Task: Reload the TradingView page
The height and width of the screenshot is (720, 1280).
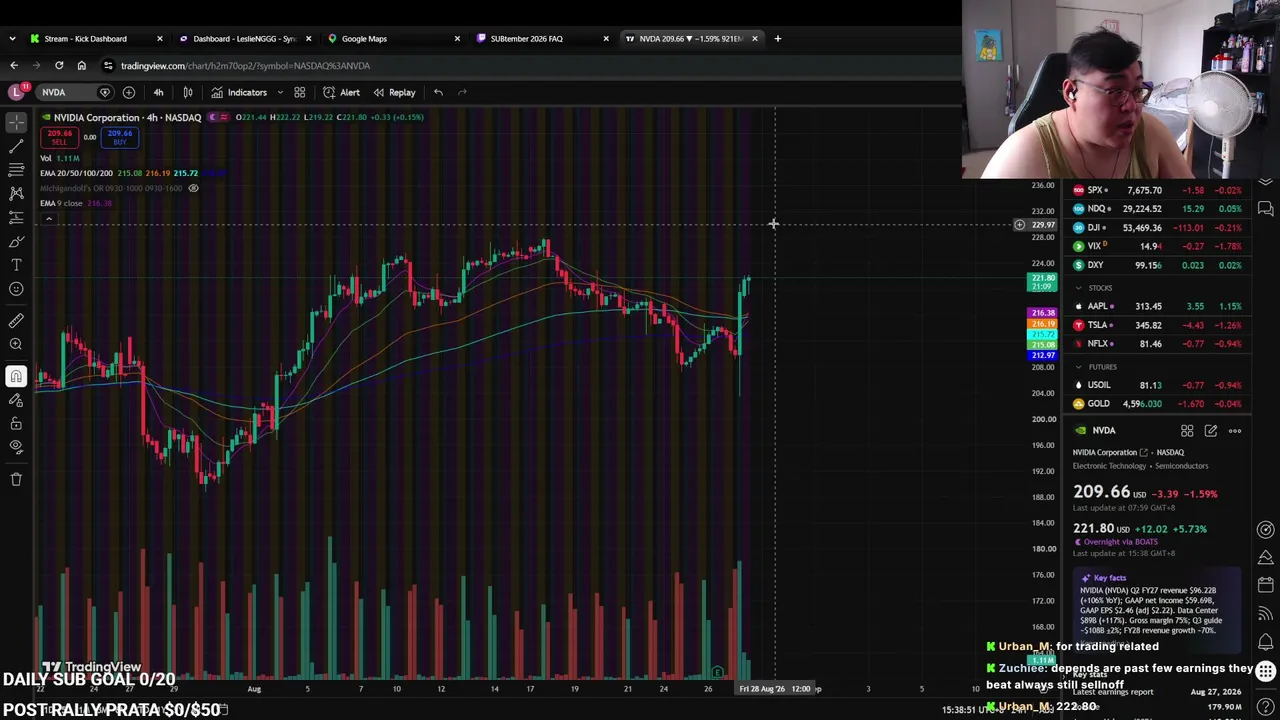Action: 59,65
